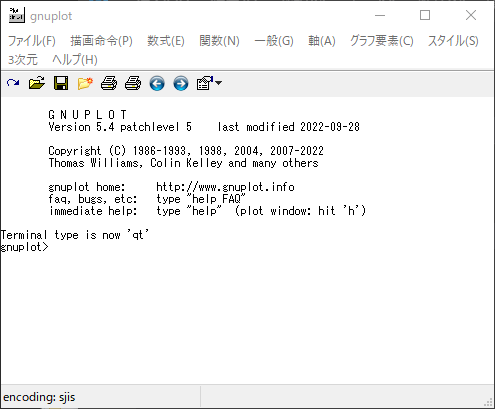
Task: Open the グラフ要素(C) menu
Action: tap(382, 41)
